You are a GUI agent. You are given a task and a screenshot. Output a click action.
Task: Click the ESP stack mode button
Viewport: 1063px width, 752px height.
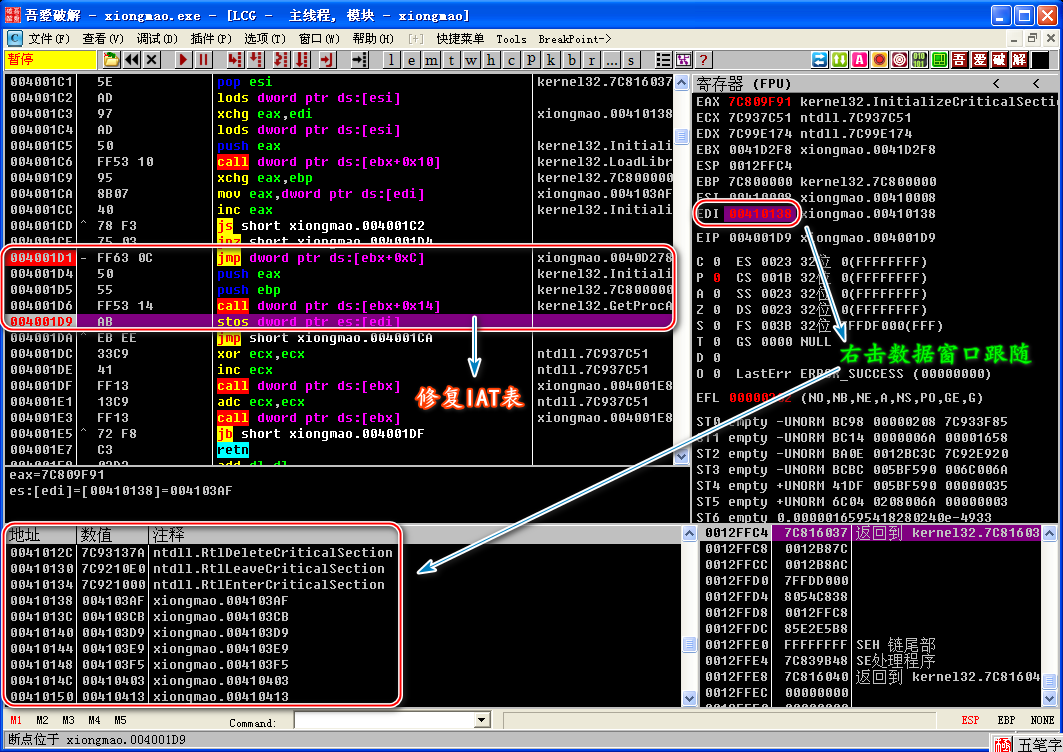[970, 720]
